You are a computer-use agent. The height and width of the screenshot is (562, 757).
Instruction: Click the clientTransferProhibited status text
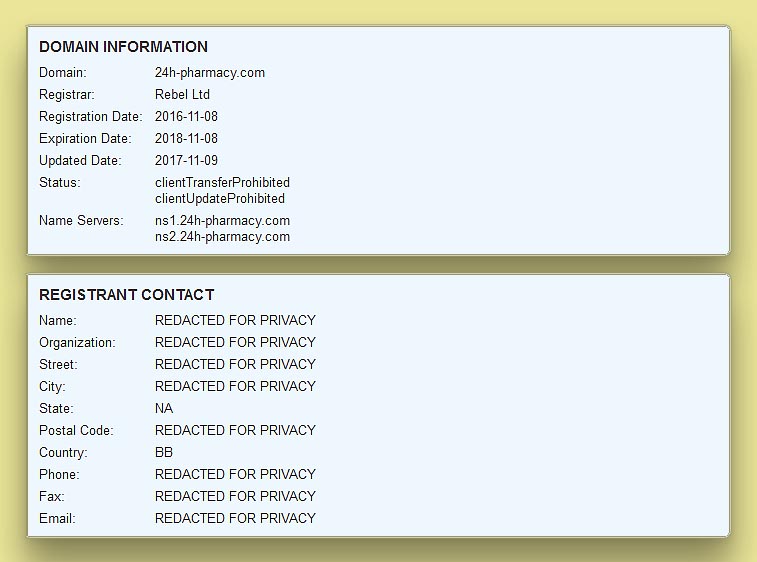pos(222,183)
